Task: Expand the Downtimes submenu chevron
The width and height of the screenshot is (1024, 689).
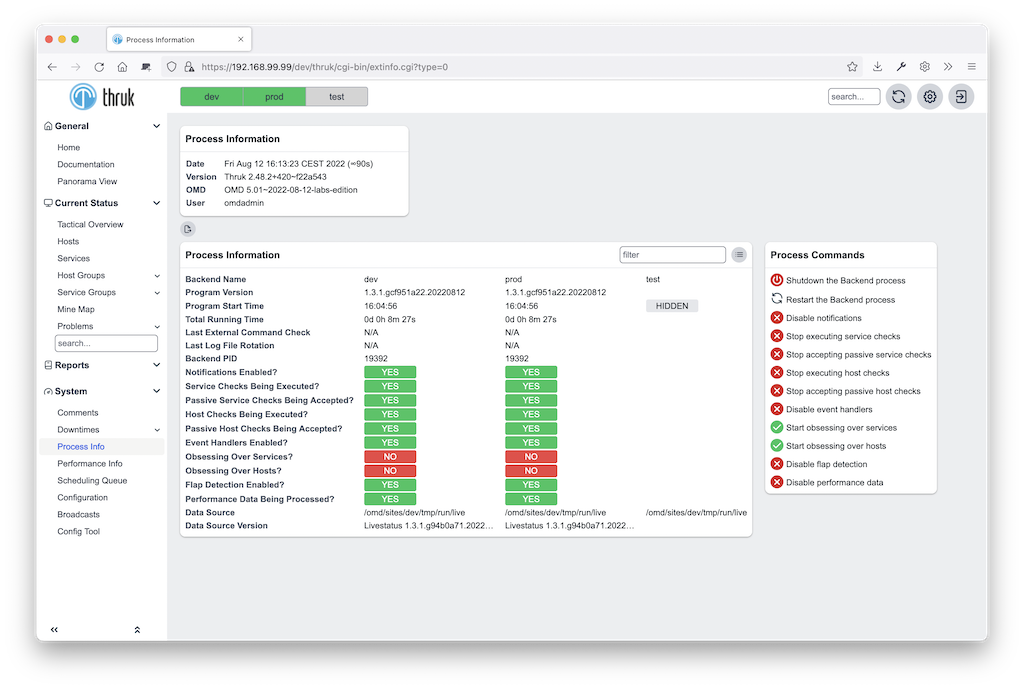Action: click(157, 430)
